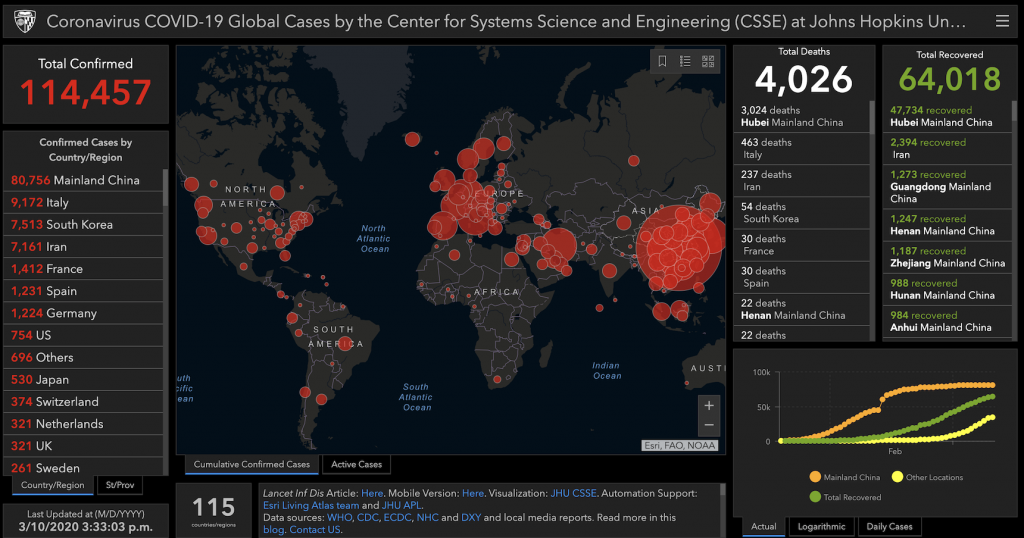Open the NHC data source link
The width and height of the screenshot is (1024, 538).
(x=427, y=518)
